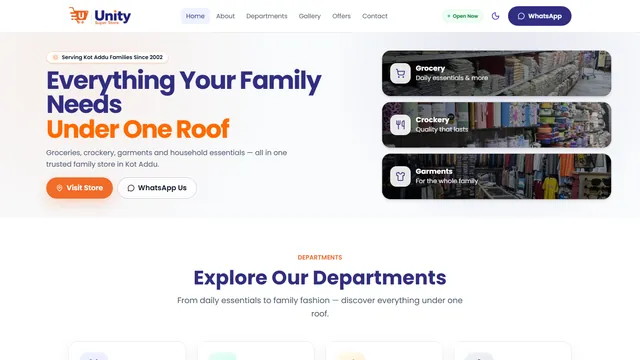Click the Explore Our Departments heading
The image size is (640, 360).
click(x=320, y=278)
